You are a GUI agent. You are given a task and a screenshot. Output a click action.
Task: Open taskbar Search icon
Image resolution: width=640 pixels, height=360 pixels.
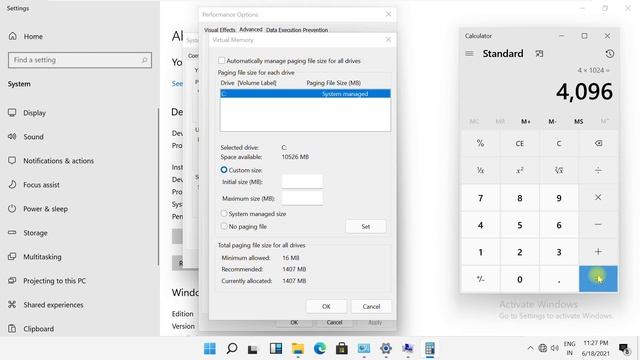[232, 348]
